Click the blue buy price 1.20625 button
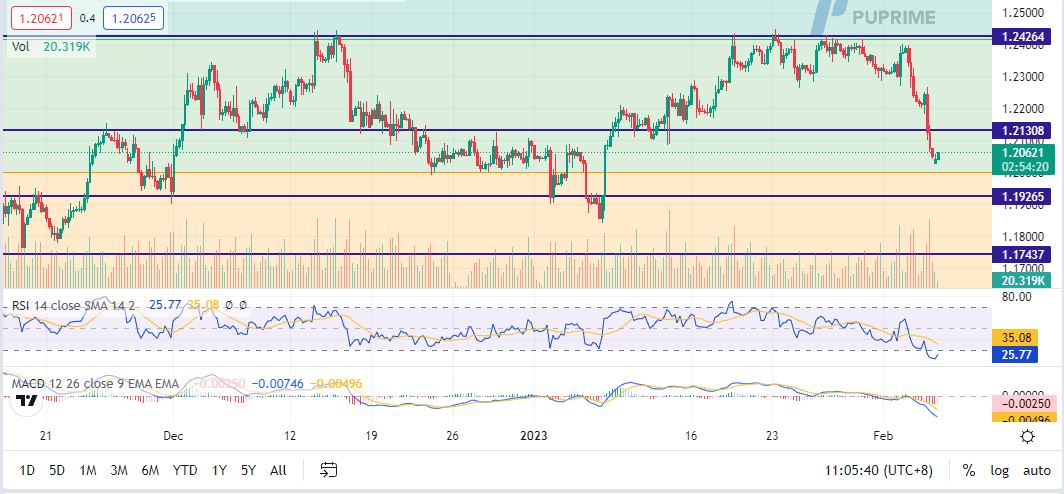Image resolution: width=1064 pixels, height=494 pixels. pyautogui.click(x=134, y=18)
